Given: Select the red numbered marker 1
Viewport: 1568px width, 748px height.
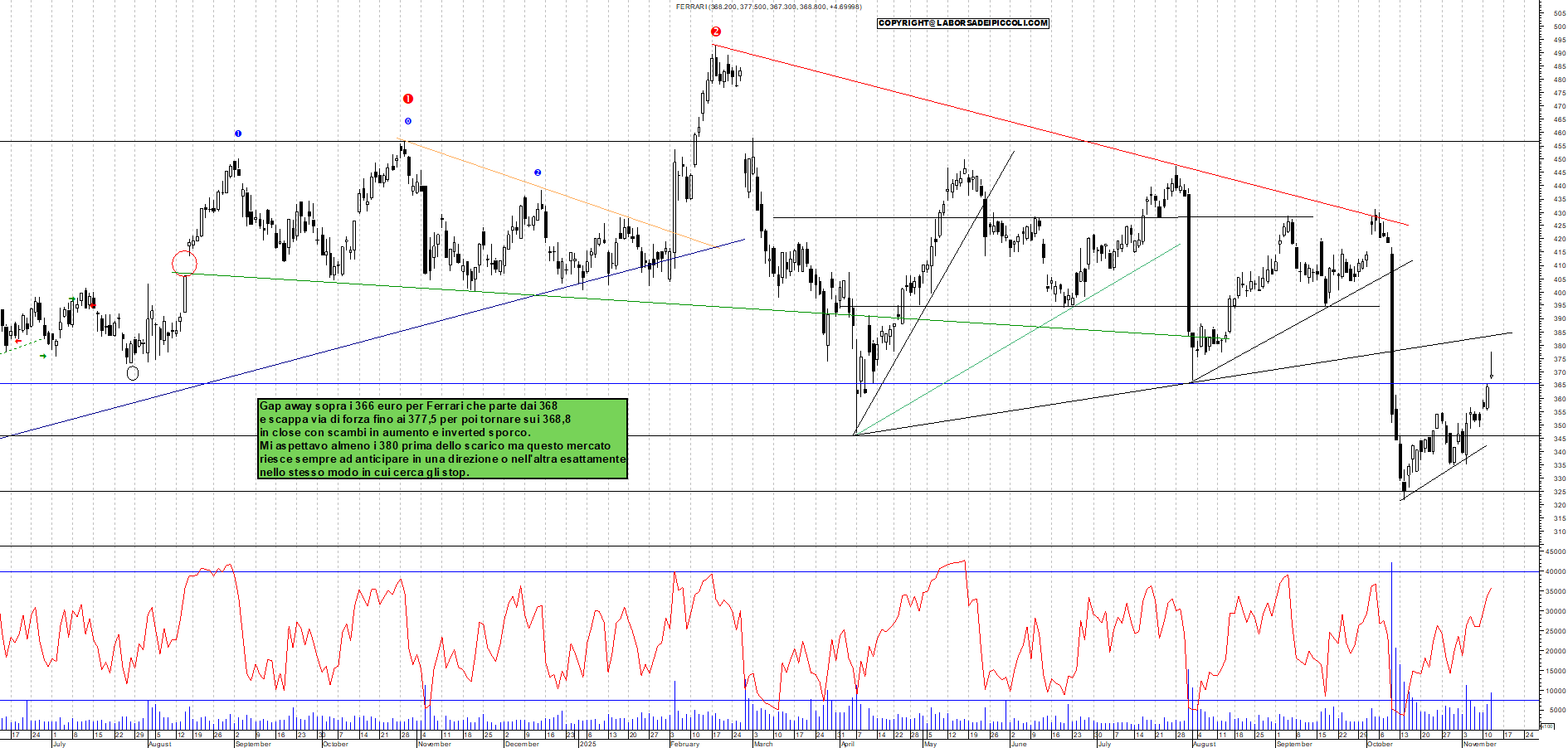Looking at the screenshot, I should [x=407, y=97].
